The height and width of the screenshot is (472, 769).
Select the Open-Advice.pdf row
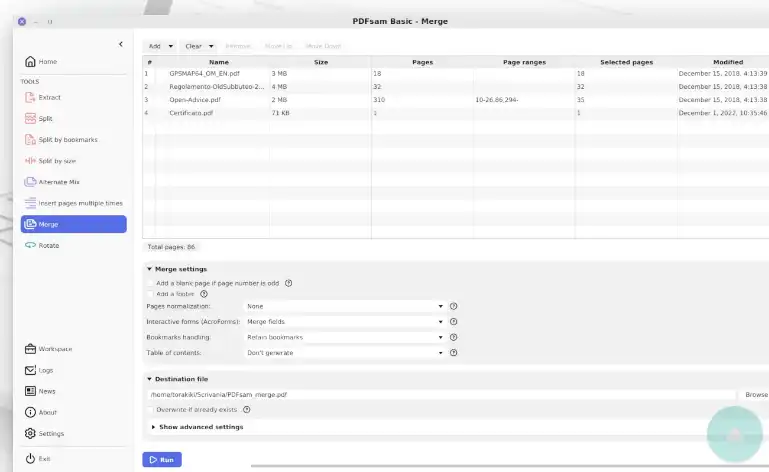pos(456,100)
